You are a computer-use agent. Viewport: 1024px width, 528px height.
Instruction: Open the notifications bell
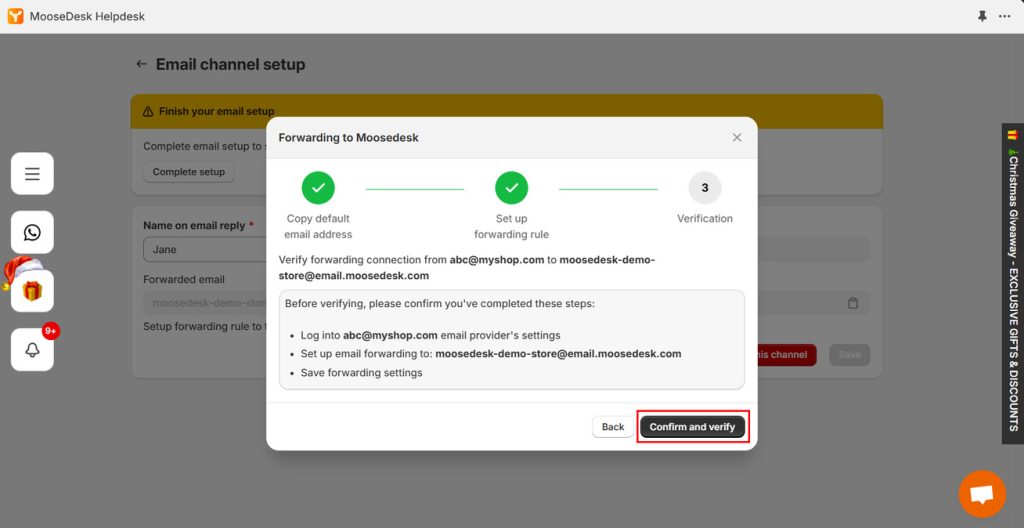(x=32, y=350)
